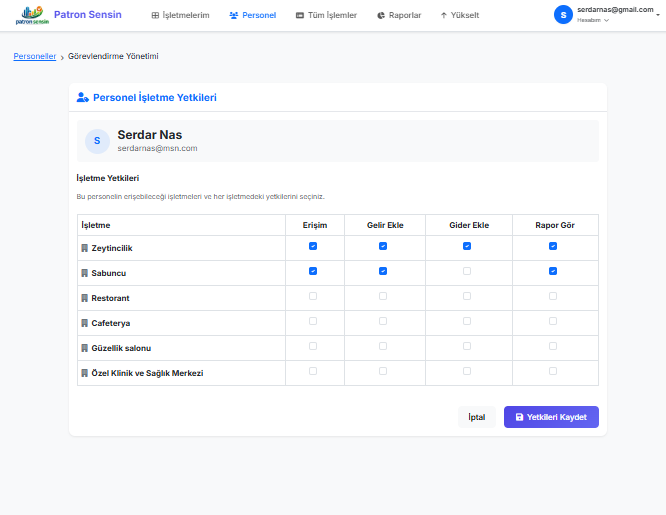This screenshot has width=666, height=515.
Task: Click the Patron Sensin logo image
Action: tap(32, 15)
